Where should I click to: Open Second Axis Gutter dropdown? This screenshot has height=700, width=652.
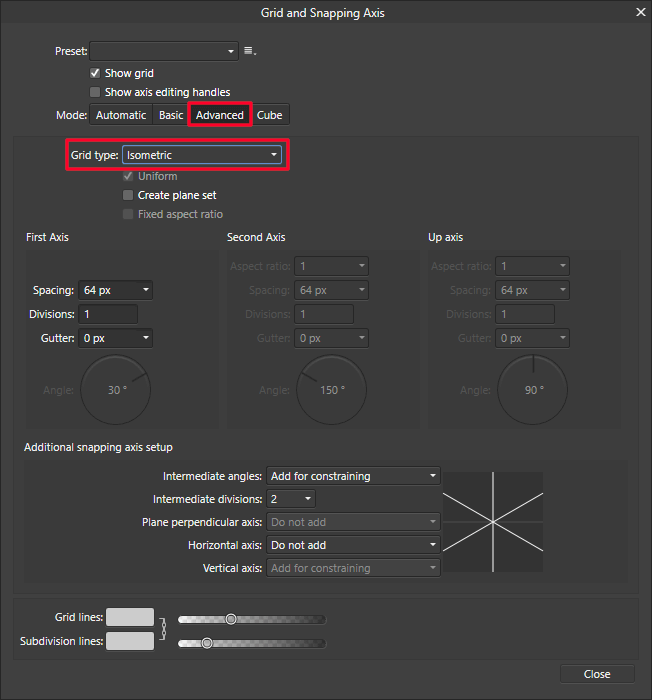coord(331,338)
